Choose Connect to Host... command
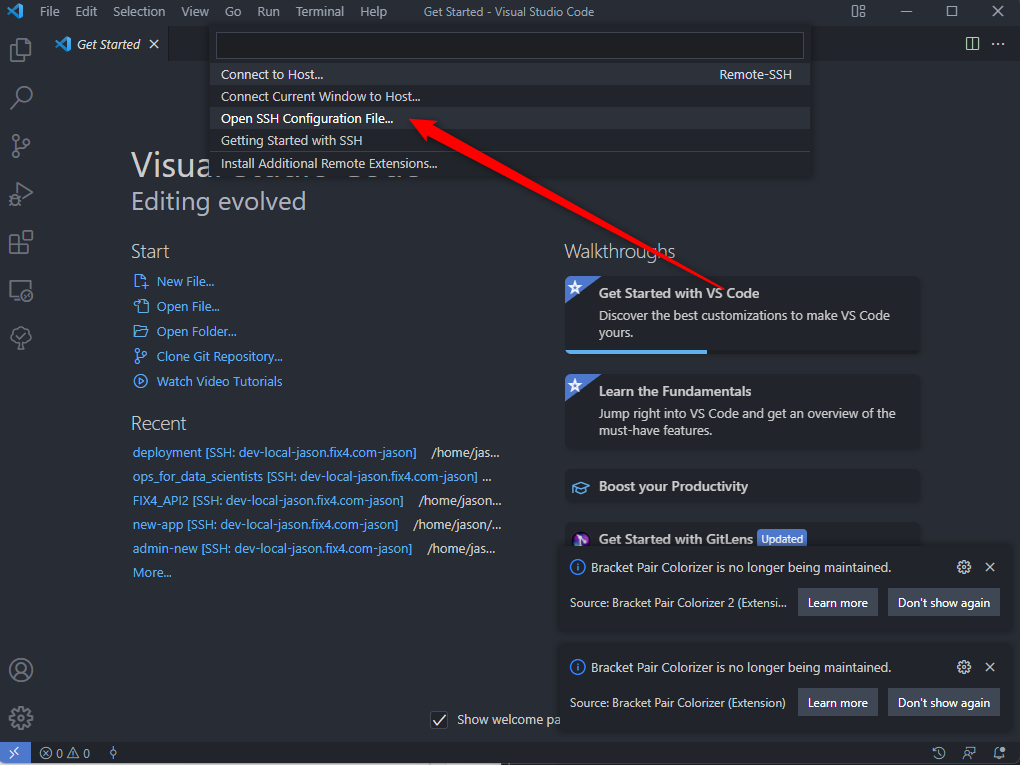Image resolution: width=1020 pixels, height=765 pixels. 510,74
